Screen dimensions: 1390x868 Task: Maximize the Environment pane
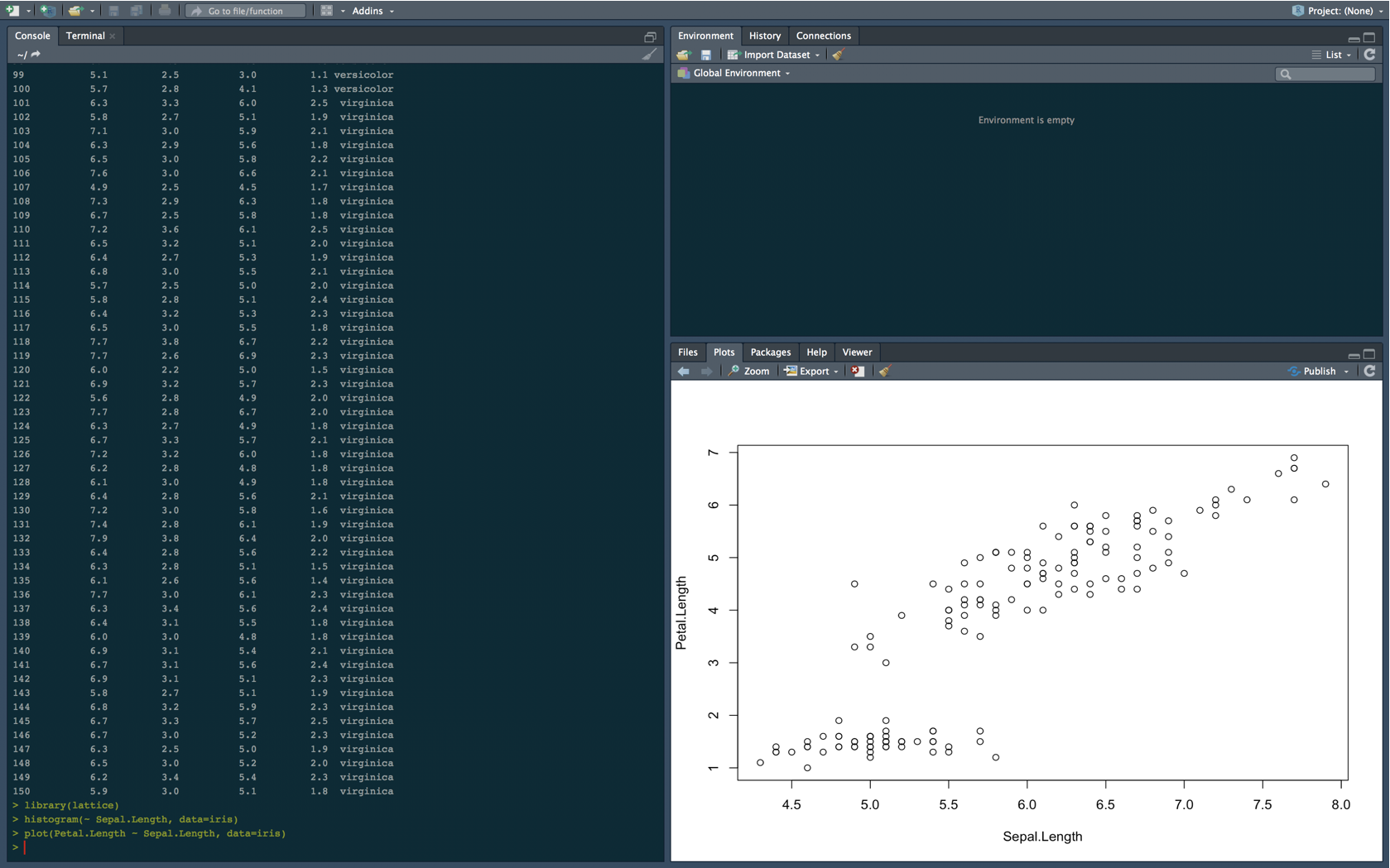[x=1369, y=37]
